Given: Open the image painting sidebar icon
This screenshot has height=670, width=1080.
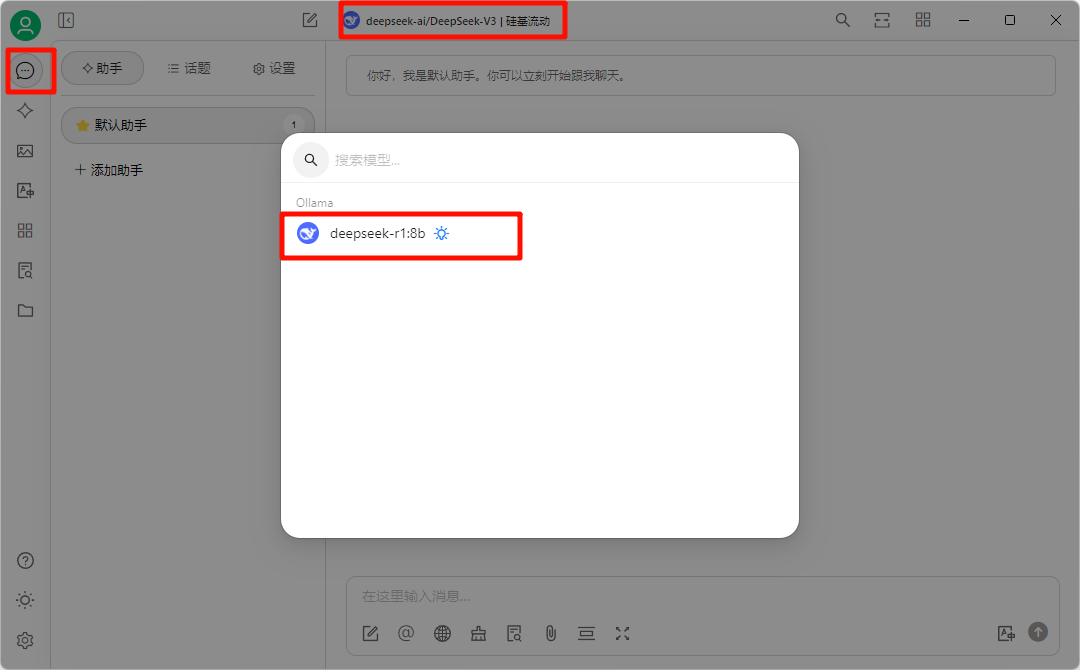Looking at the screenshot, I should click(25, 151).
